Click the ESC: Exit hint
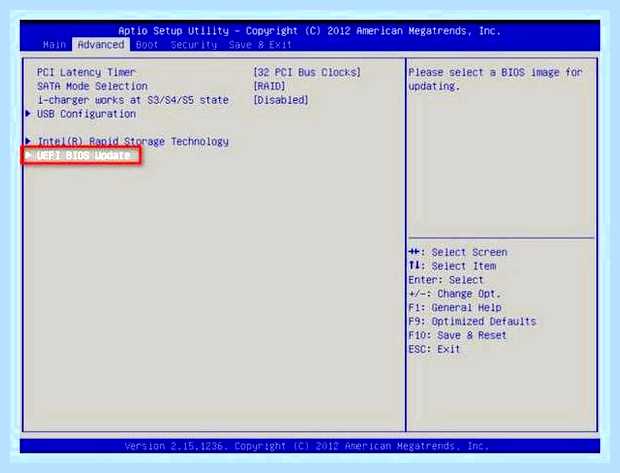 (434, 349)
